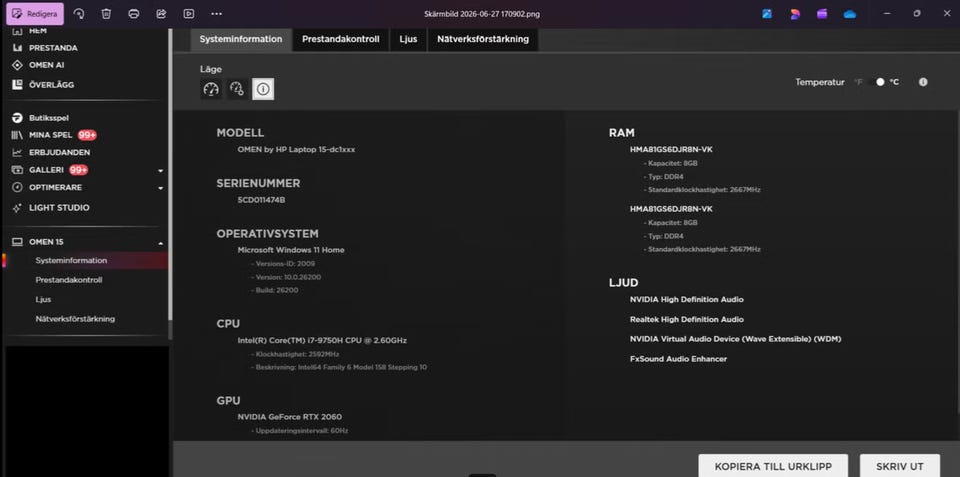The image size is (960, 477).
Task: Rotate the image with the rotate icon
Action: [x=79, y=13]
